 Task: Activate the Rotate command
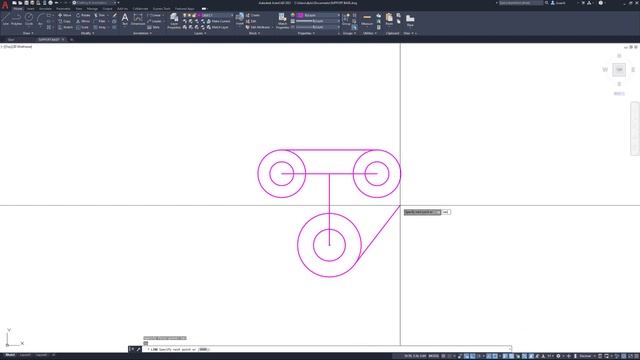point(83,15)
